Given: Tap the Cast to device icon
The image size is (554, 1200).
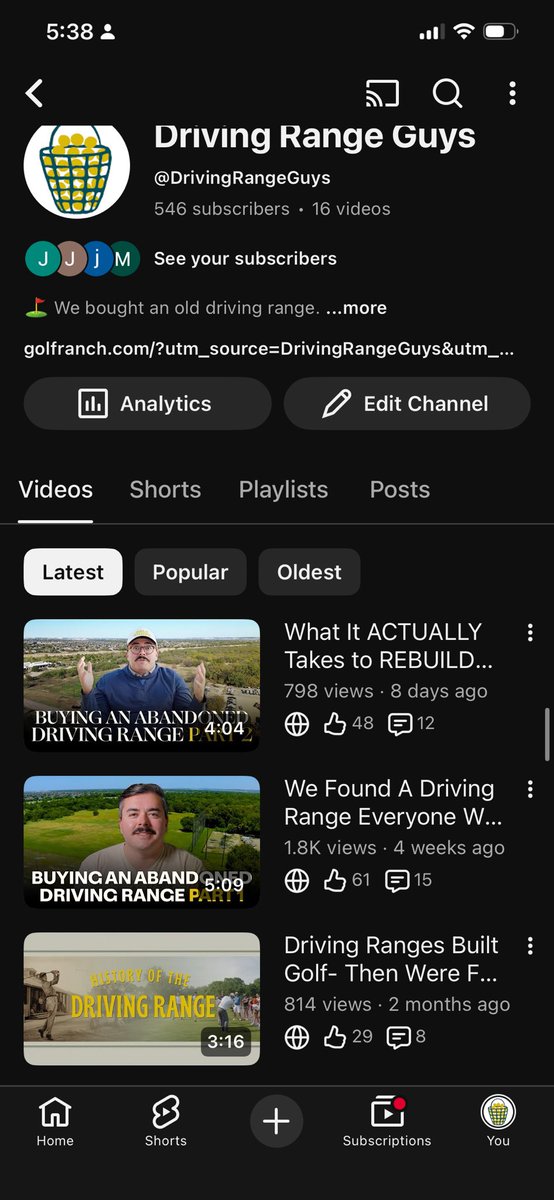Looking at the screenshot, I should pyautogui.click(x=382, y=94).
